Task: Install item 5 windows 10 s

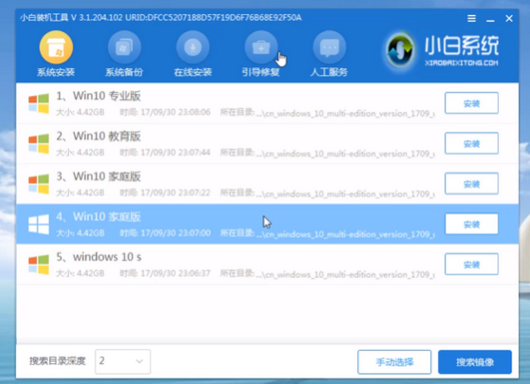Action: click(472, 264)
